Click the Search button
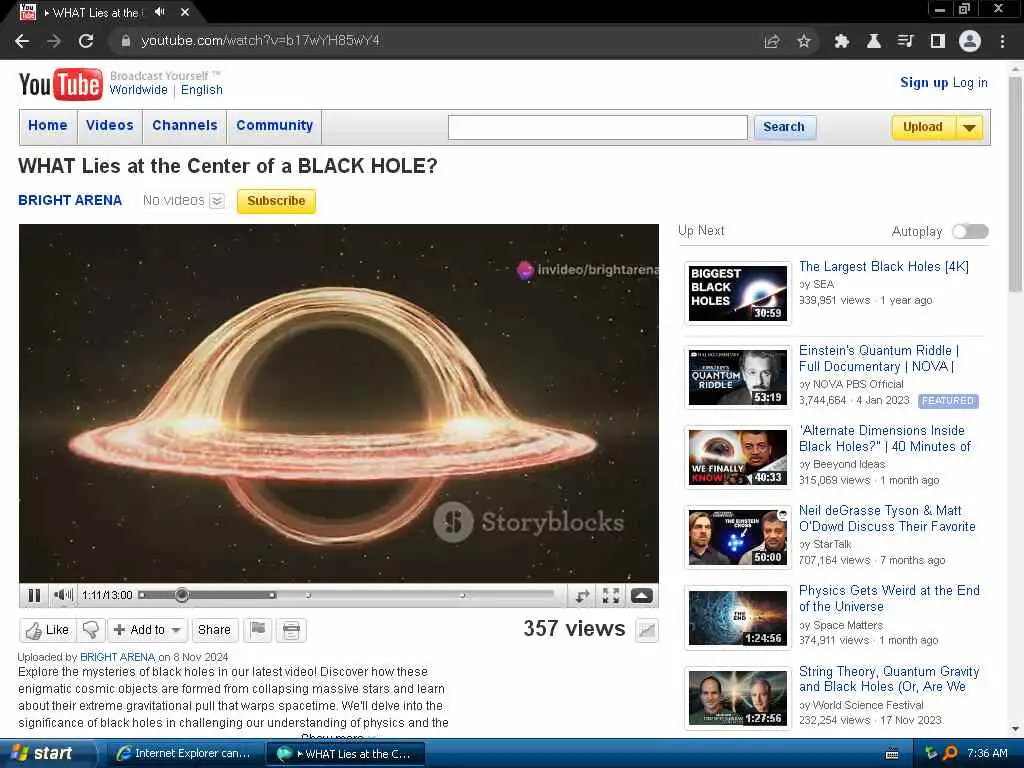 784,127
